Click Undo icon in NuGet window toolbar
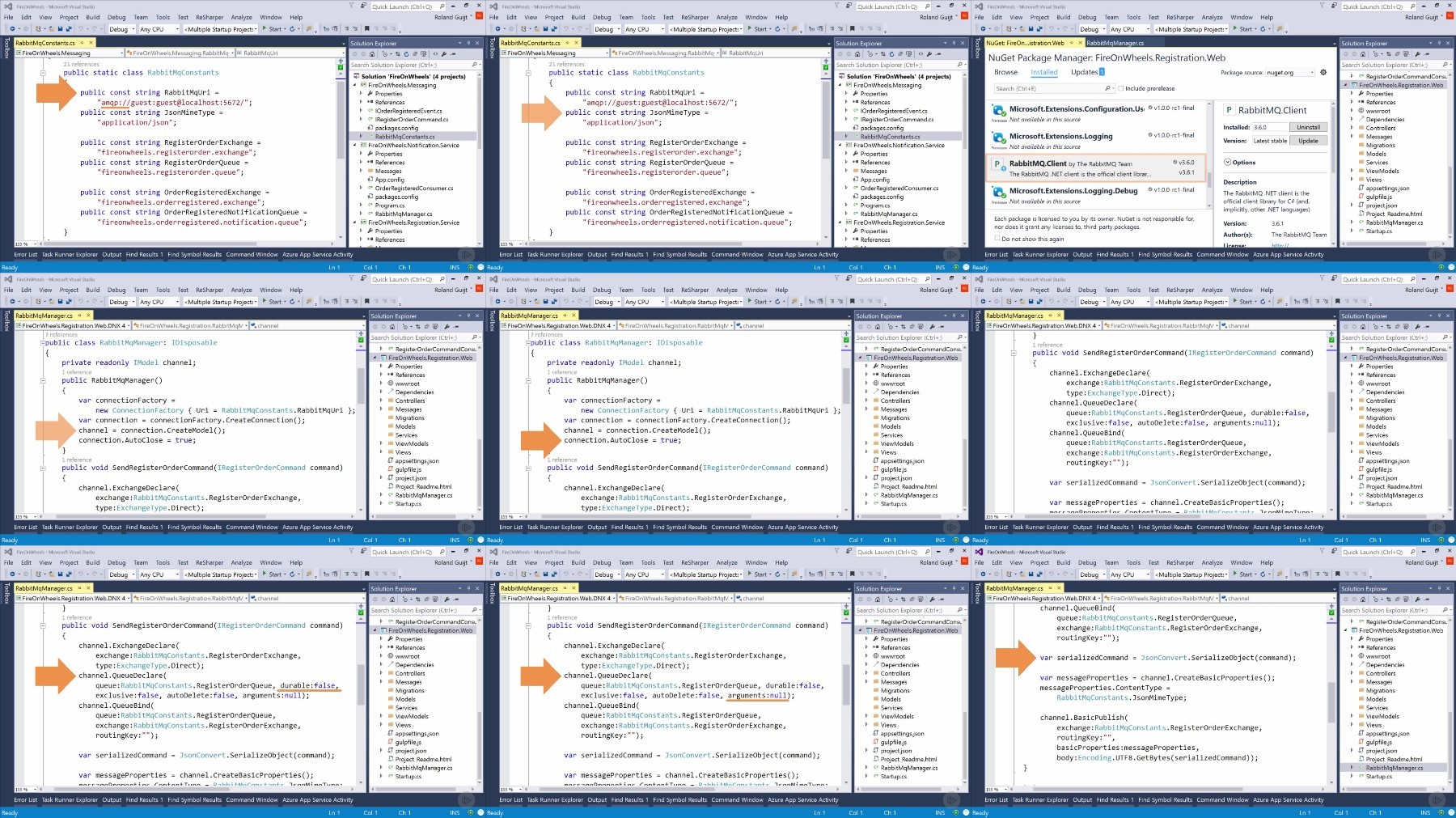 [x=1051, y=29]
